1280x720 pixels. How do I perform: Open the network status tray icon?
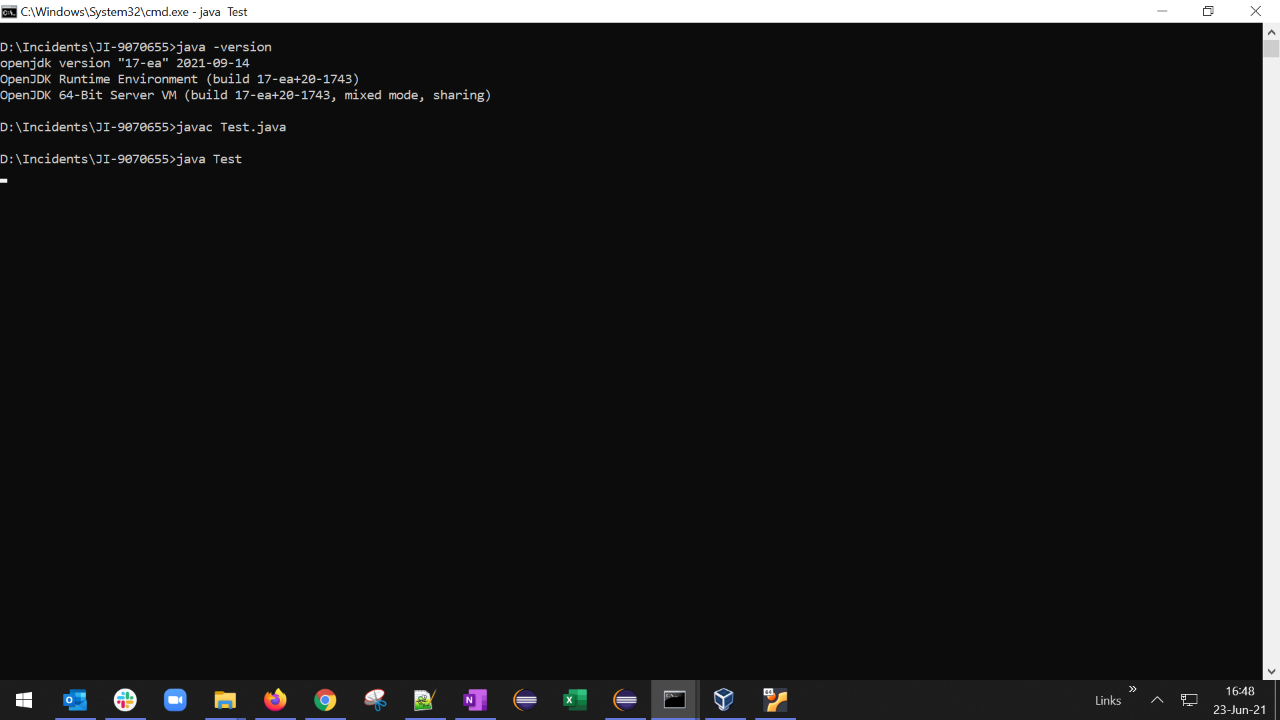click(1189, 700)
